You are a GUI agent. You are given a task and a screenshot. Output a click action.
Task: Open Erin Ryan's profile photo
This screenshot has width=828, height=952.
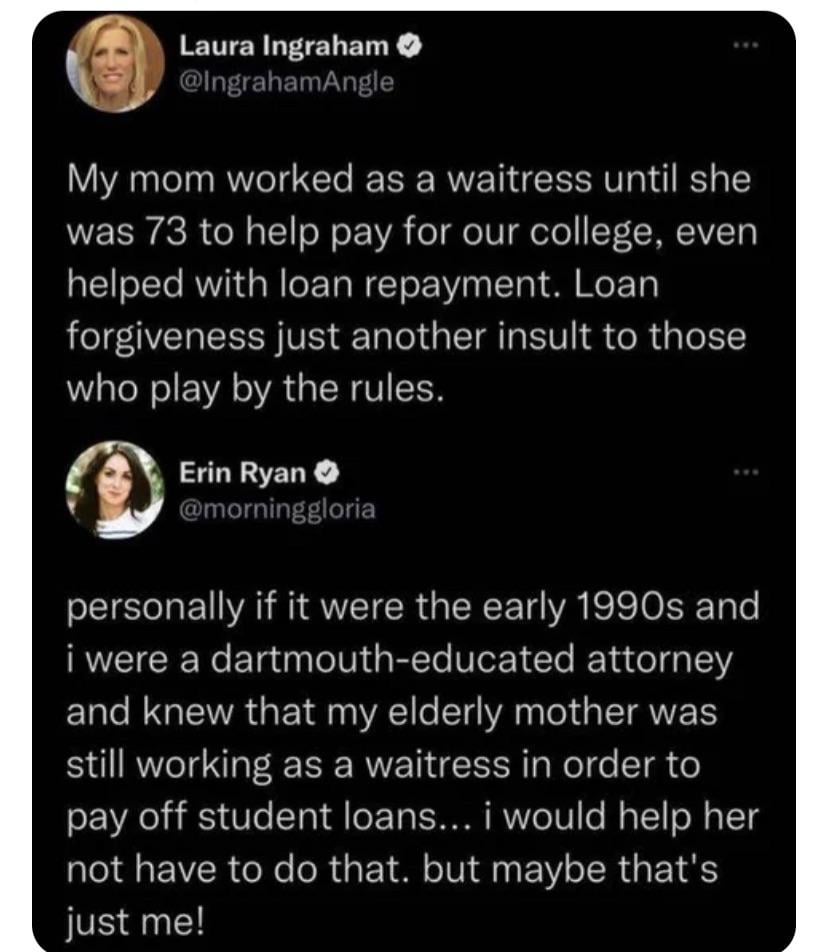[115, 489]
